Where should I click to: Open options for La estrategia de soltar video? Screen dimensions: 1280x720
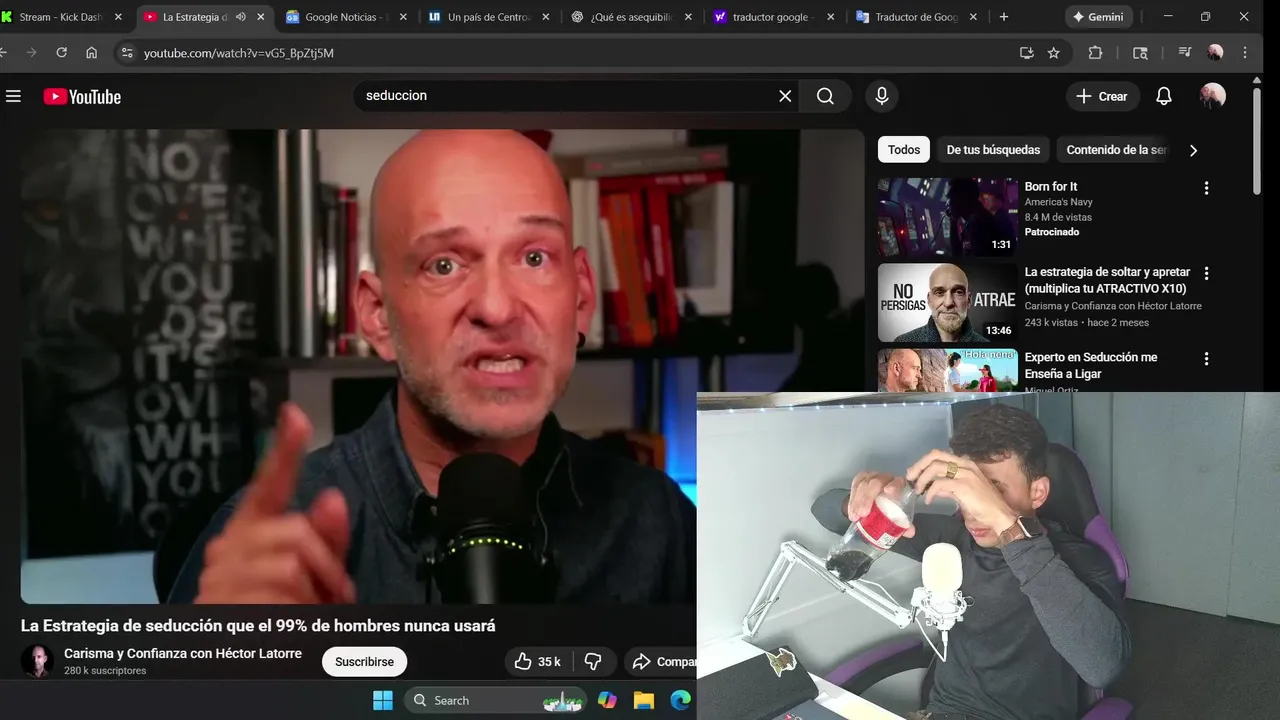coord(1206,273)
